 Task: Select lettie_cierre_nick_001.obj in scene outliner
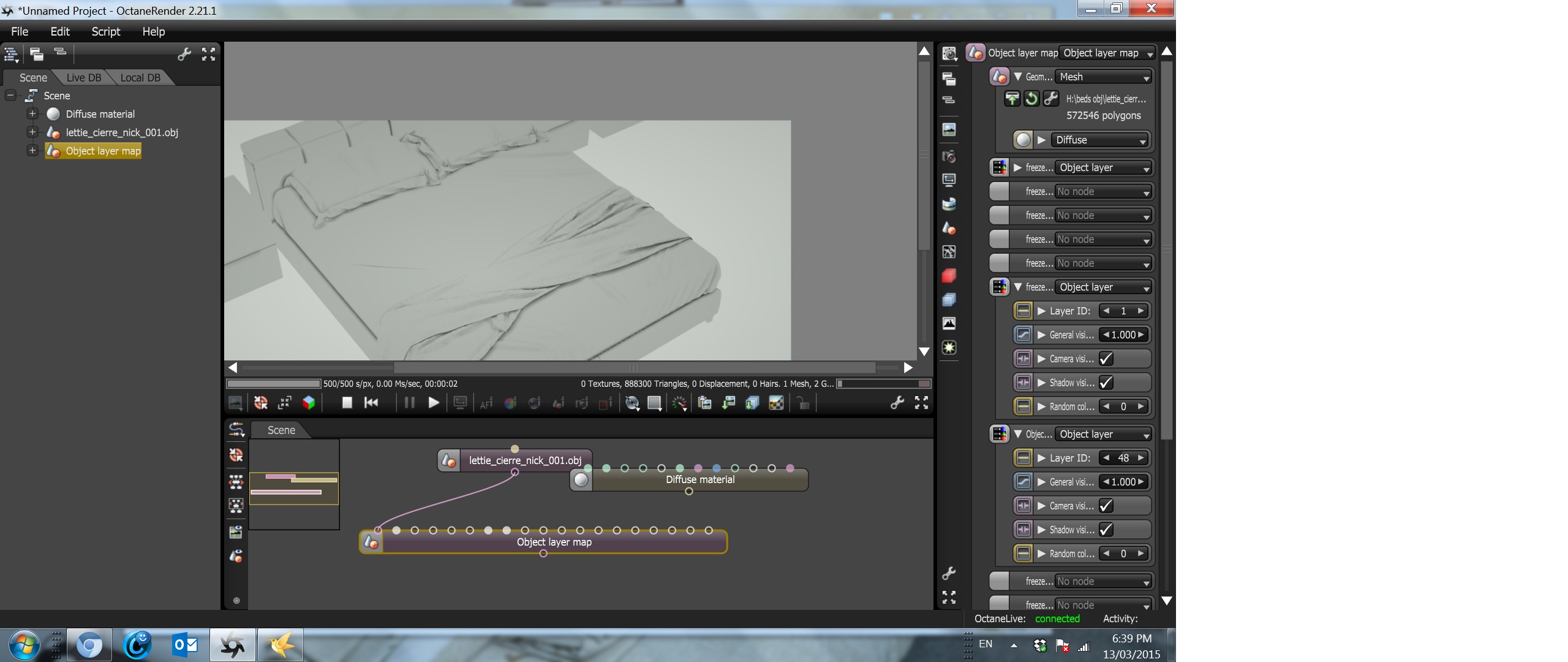point(121,132)
